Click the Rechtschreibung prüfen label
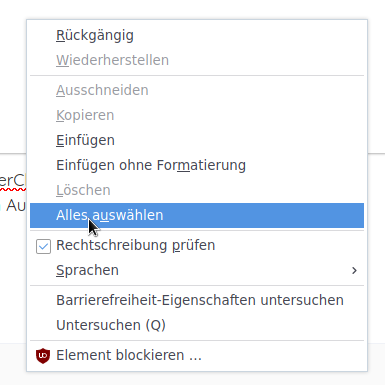 click(136, 246)
